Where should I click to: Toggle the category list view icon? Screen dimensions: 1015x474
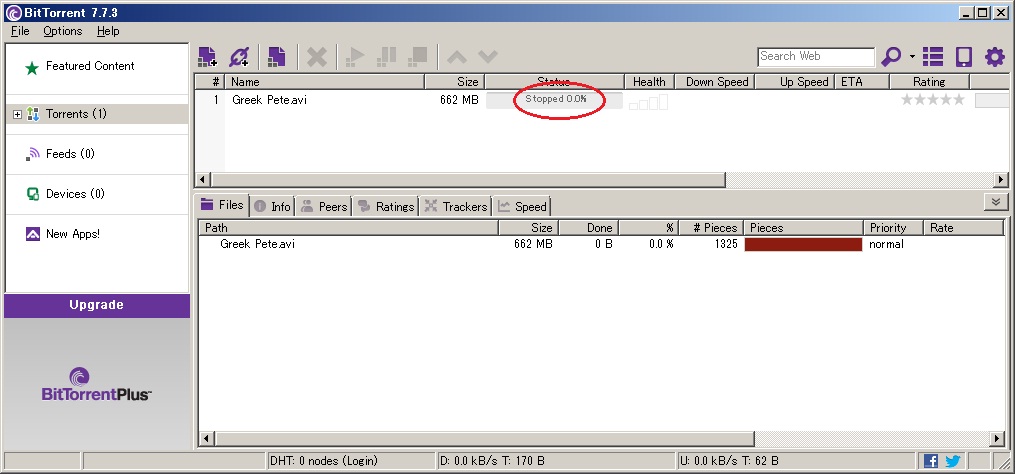[x=933, y=57]
